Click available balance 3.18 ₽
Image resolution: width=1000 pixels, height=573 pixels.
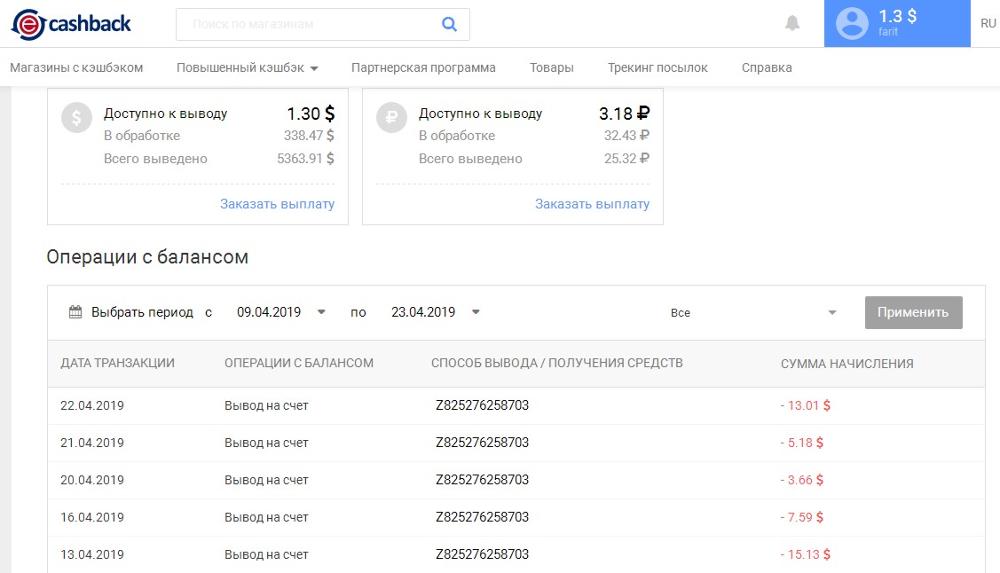coord(624,114)
